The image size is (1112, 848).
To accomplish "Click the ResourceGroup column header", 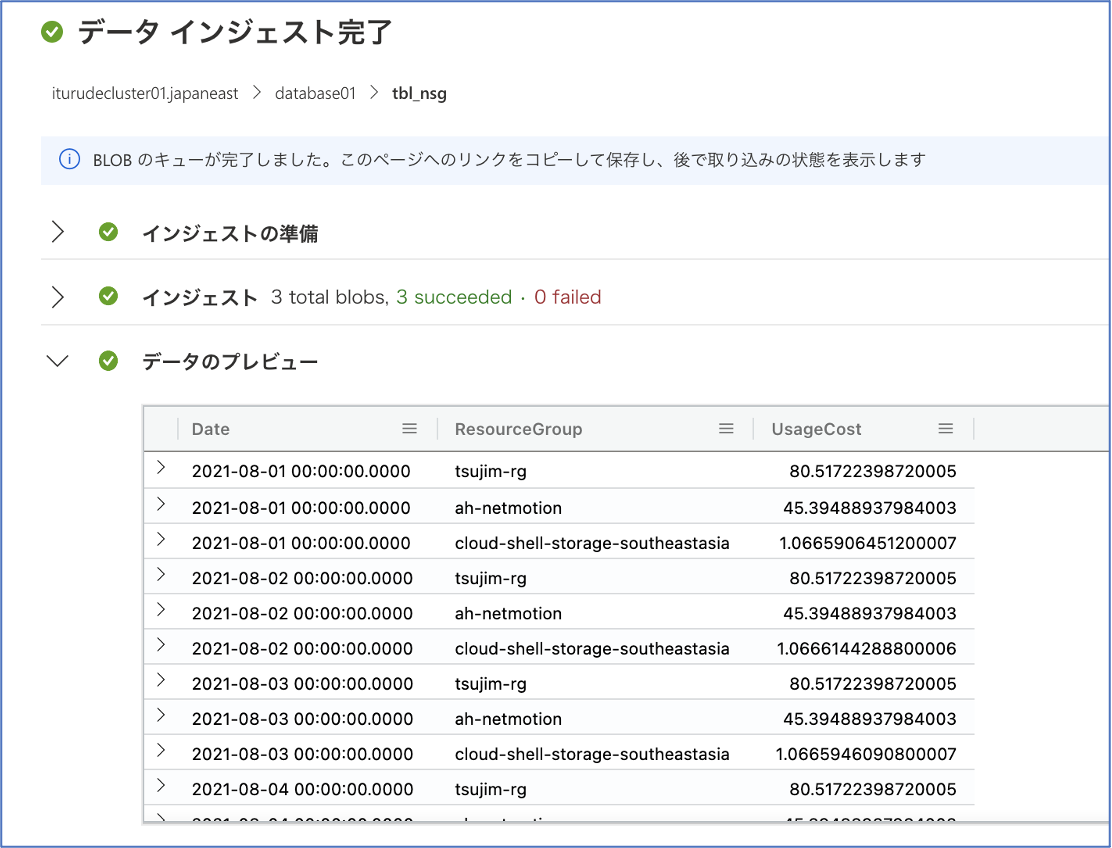I will pyautogui.click(x=518, y=429).
